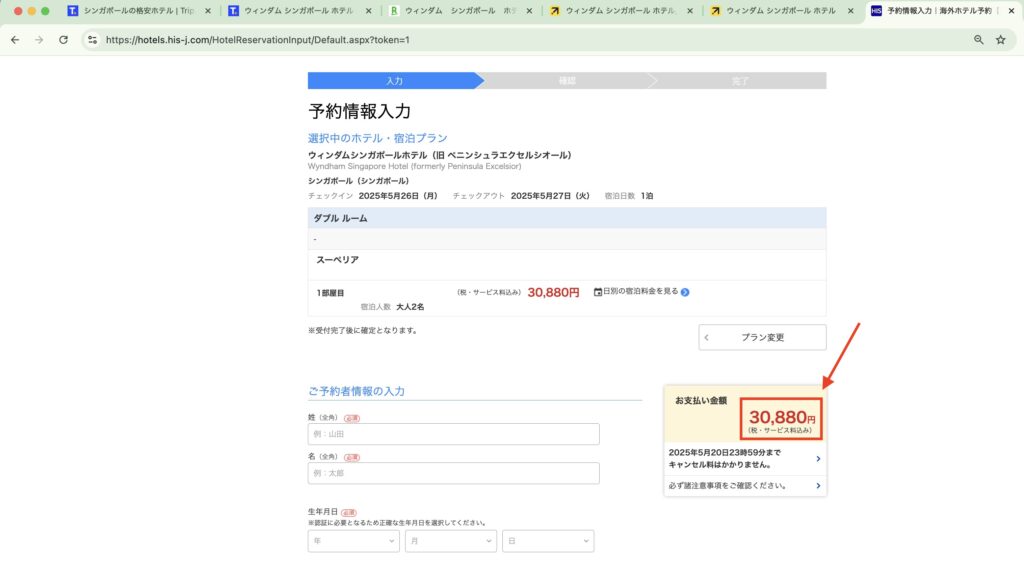Click 日別の宿泊料金を見る link
Image resolution: width=1024 pixels, height=563 pixels.
[641, 291]
